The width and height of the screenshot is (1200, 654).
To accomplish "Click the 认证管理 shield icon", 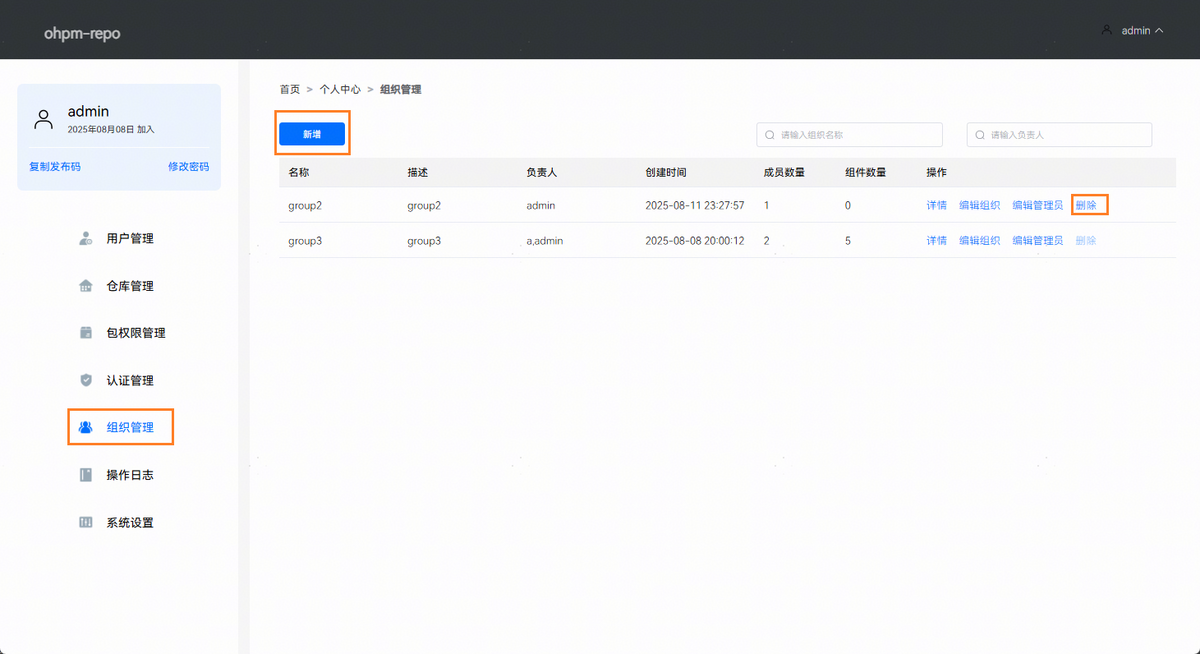I will pyautogui.click(x=86, y=380).
